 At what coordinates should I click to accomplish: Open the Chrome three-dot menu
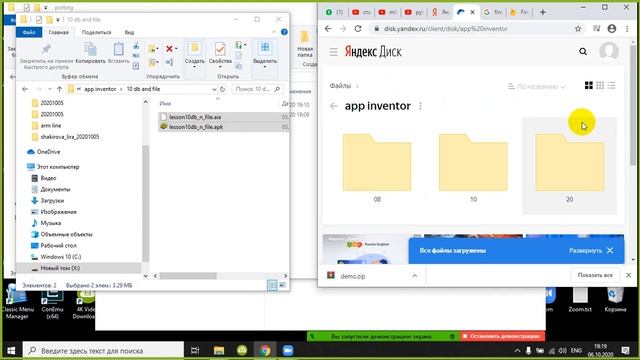coord(627,29)
